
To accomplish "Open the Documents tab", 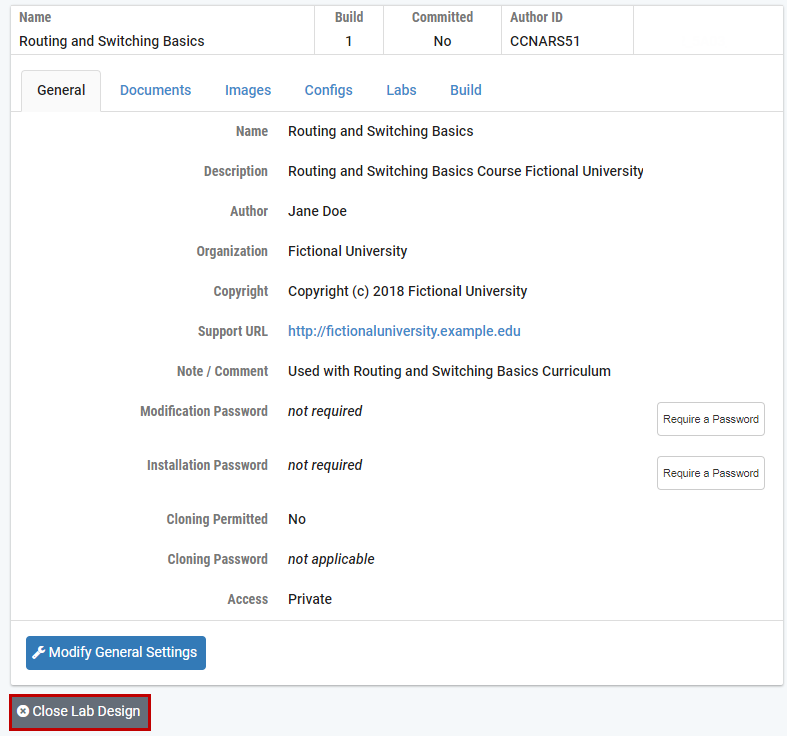I will tap(155, 90).
